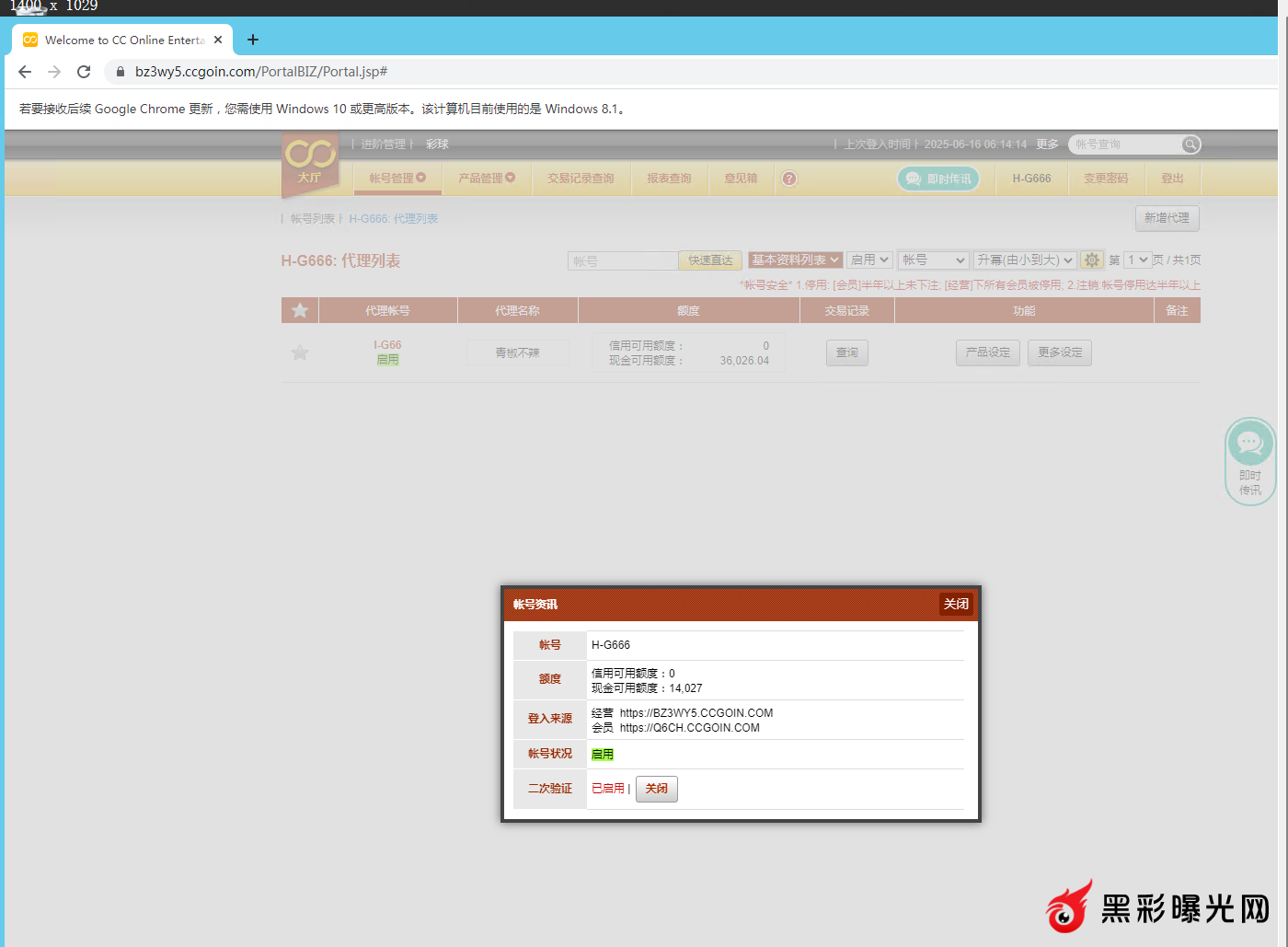The image size is (1288, 947).
Task: Click the 产品设定 button for I-G66
Action: (987, 352)
